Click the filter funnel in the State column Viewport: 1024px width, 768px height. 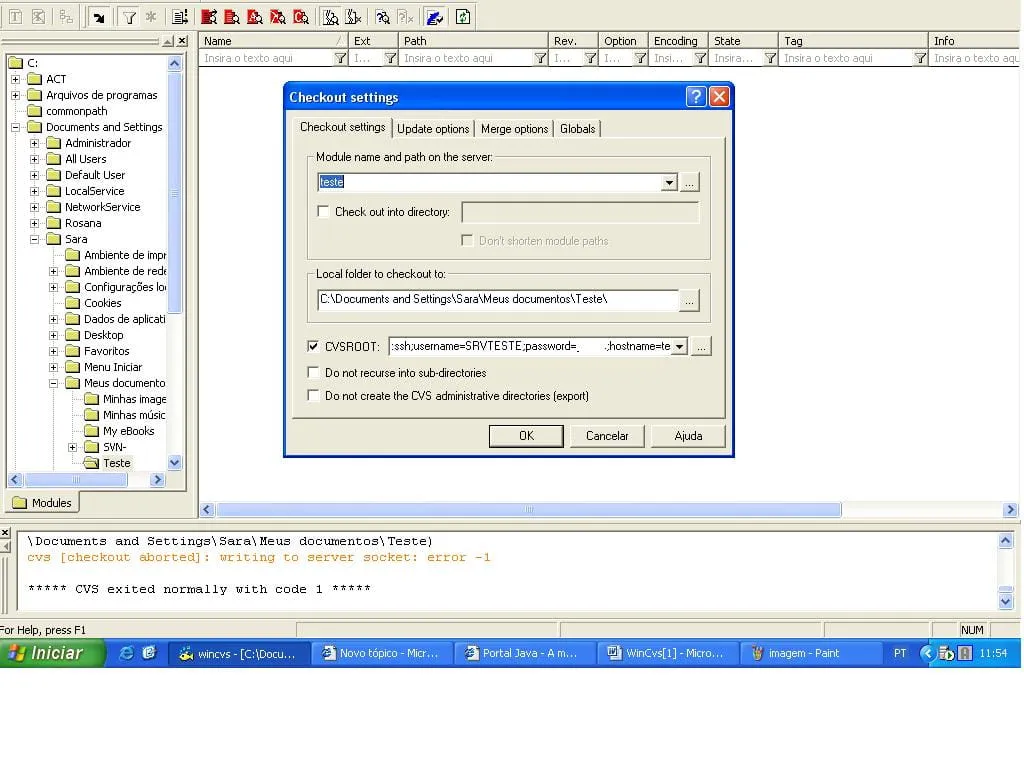pos(771,58)
